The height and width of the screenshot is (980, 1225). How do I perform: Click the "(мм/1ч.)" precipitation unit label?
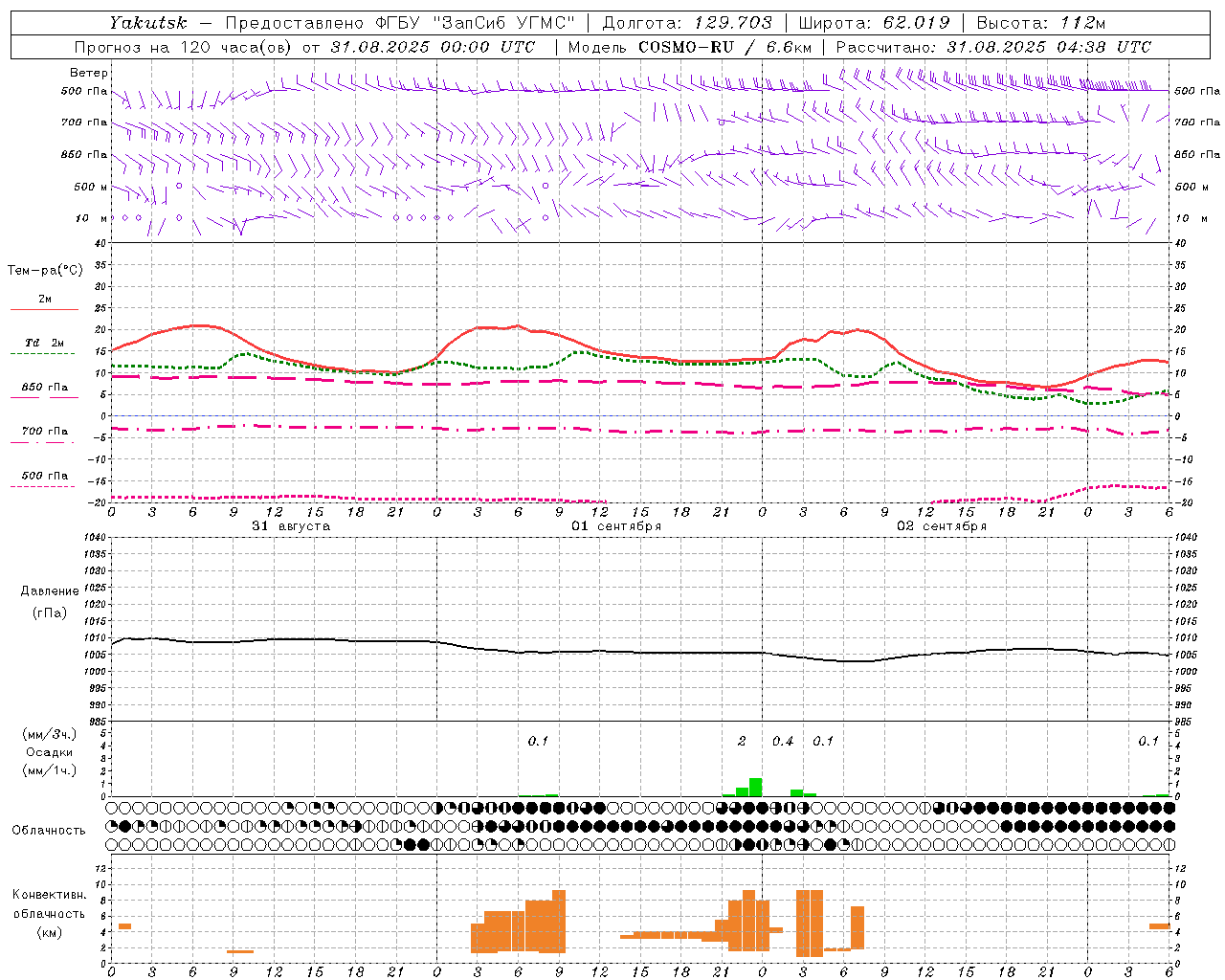[49, 770]
